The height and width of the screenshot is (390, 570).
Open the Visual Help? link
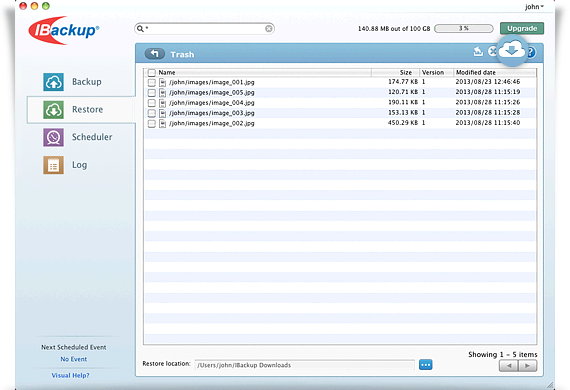[x=70, y=375]
